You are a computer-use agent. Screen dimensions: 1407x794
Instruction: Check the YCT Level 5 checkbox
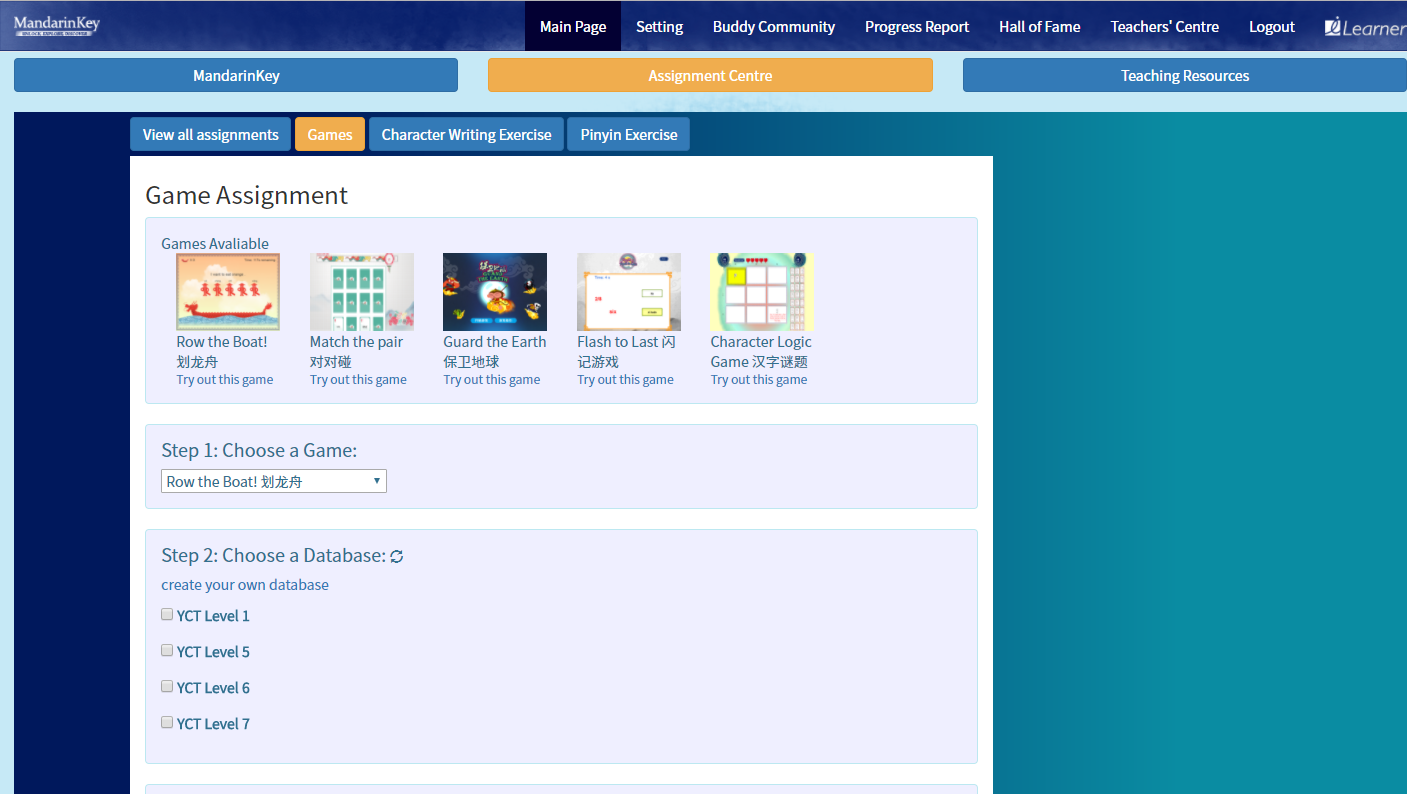[167, 650]
